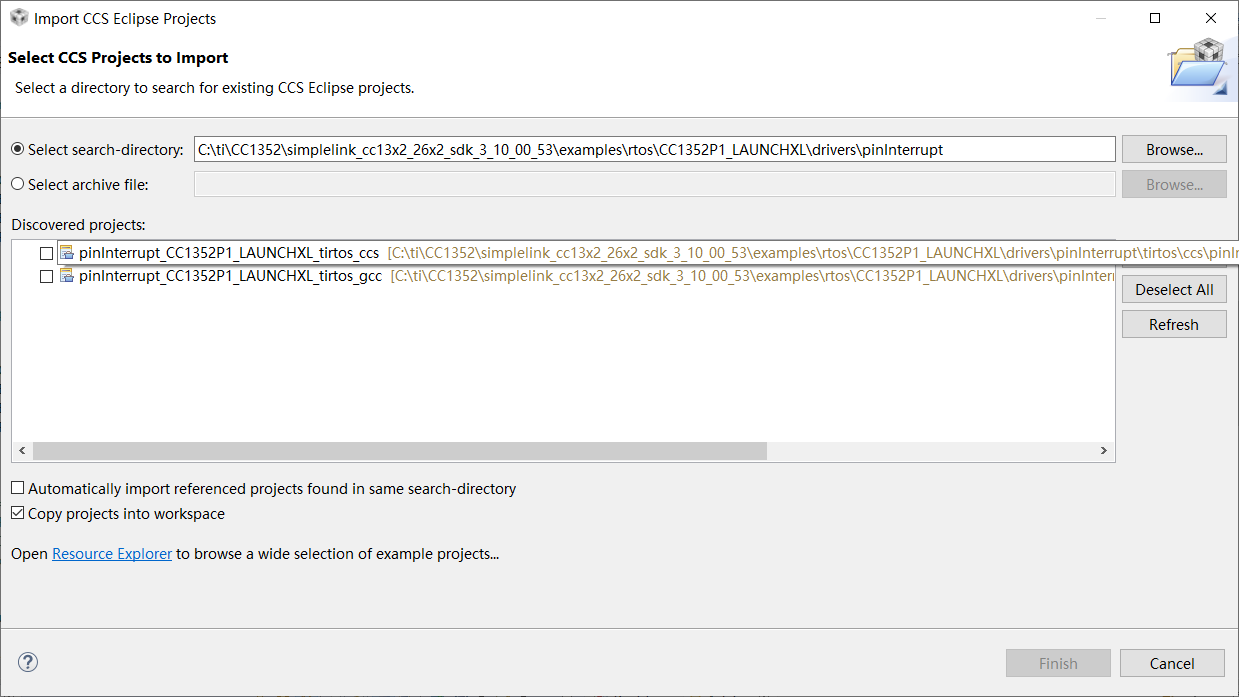Minimize the import dialog window
Image resolution: width=1239 pixels, height=697 pixels.
pyautogui.click(x=1099, y=18)
